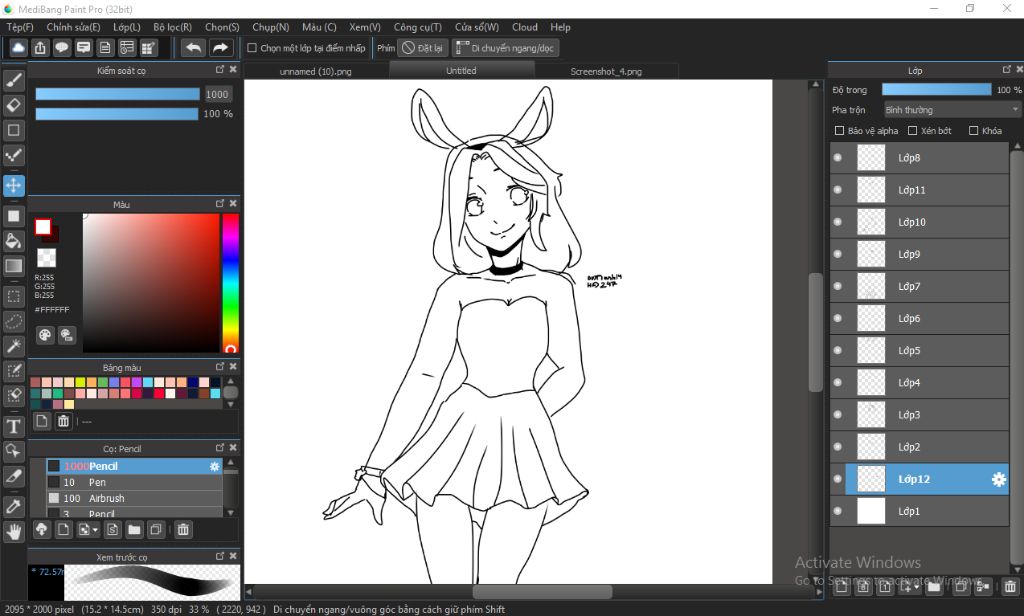Viewport: 1024px width, 616px height.
Task: Delete brush with the Cọ panel trash icon
Action: (184, 530)
